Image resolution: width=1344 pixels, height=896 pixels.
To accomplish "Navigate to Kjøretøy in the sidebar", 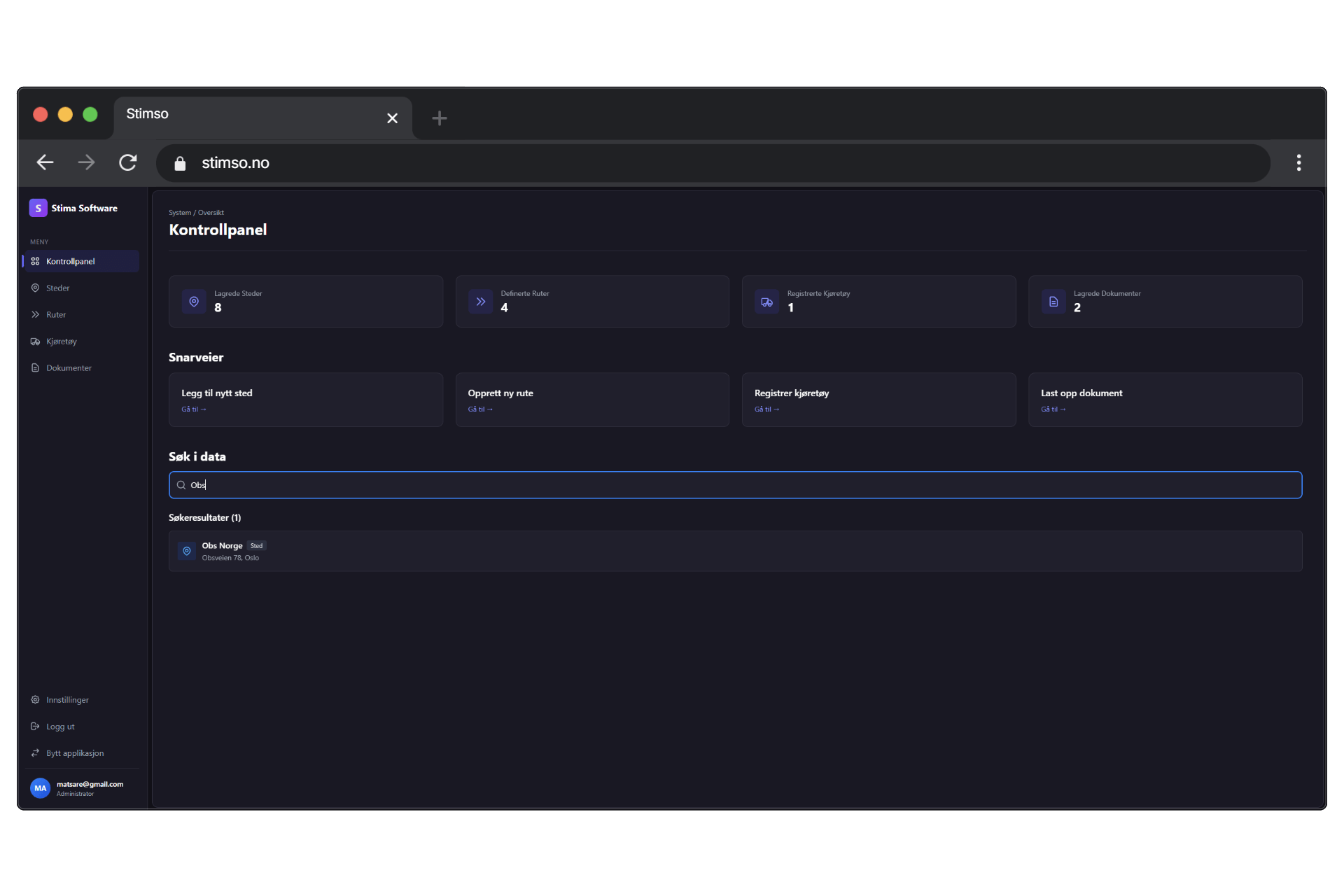I will click(61, 342).
